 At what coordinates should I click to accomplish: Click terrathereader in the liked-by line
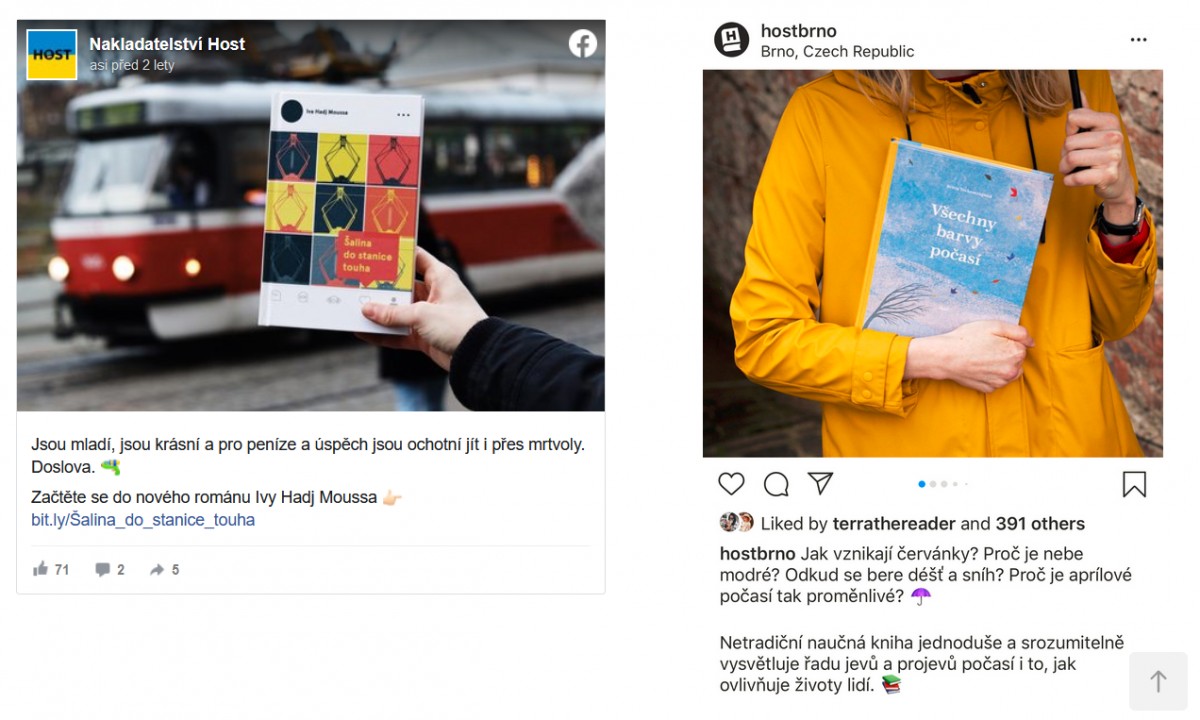(x=894, y=524)
